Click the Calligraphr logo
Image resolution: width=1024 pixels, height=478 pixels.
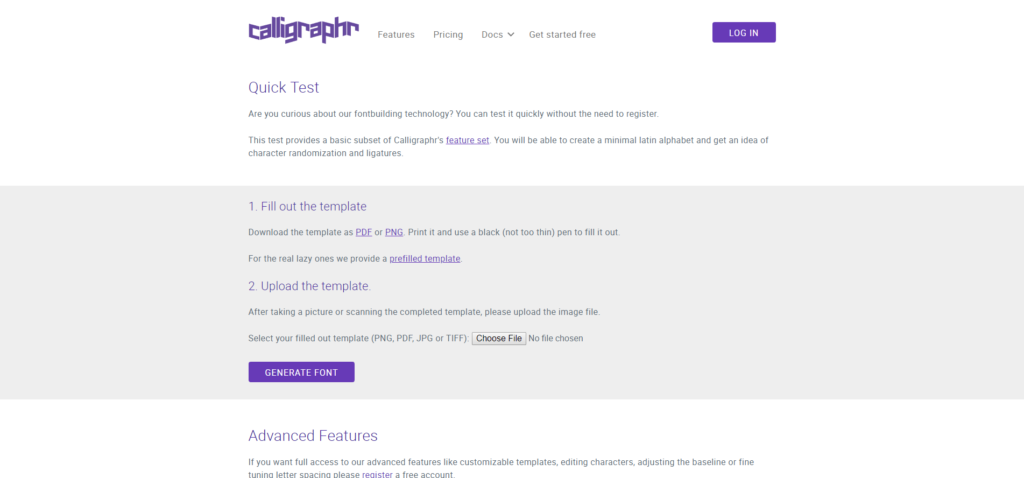(x=304, y=31)
